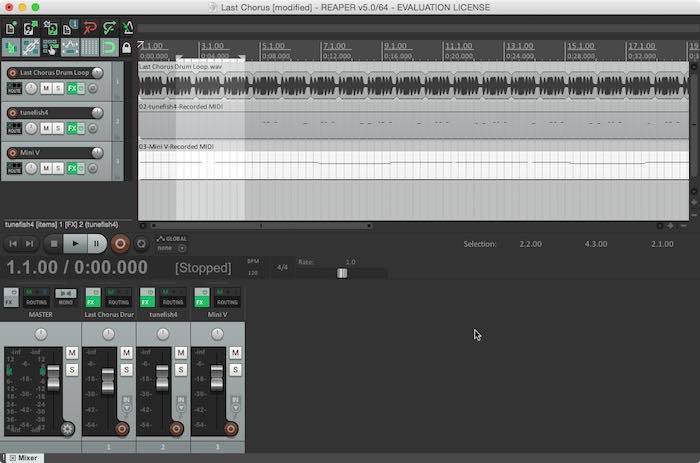Image resolution: width=700 pixels, height=463 pixels.
Task: Toggle snap via the magnet icon
Action: (108, 47)
